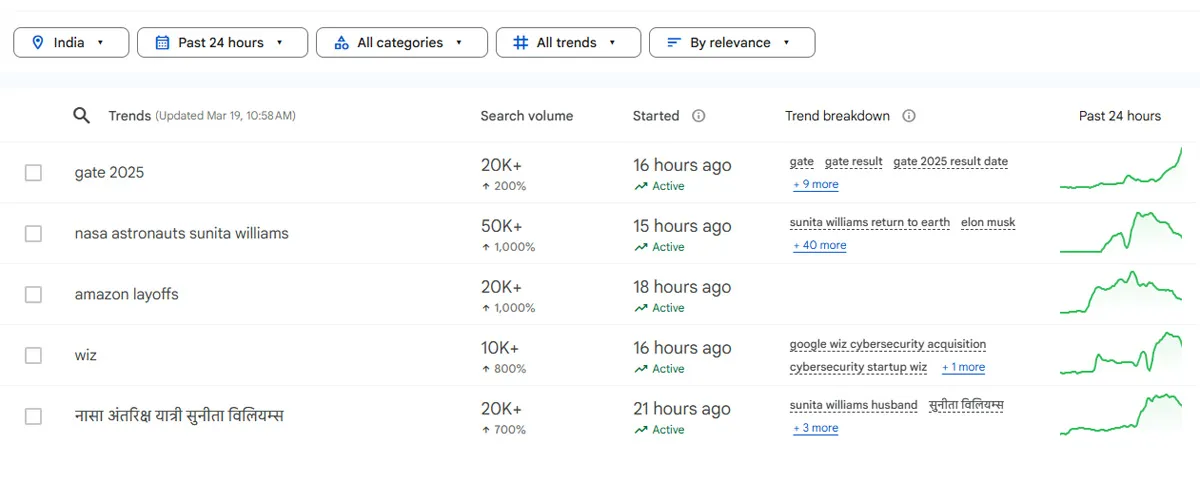Image resolution: width=1200 pixels, height=489 pixels.
Task: Click the Active trend arrow icon for amazon layoffs
Action: [640, 308]
